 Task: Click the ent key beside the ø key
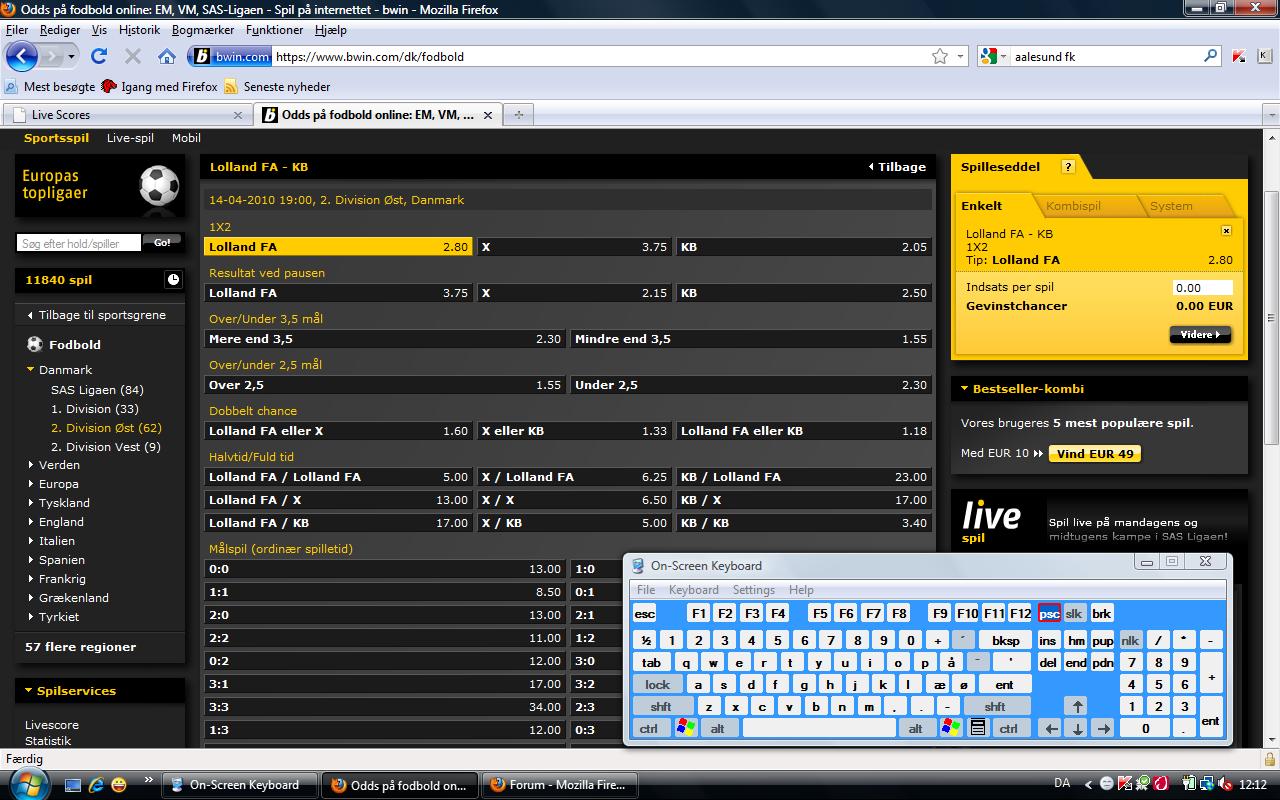(x=1005, y=685)
